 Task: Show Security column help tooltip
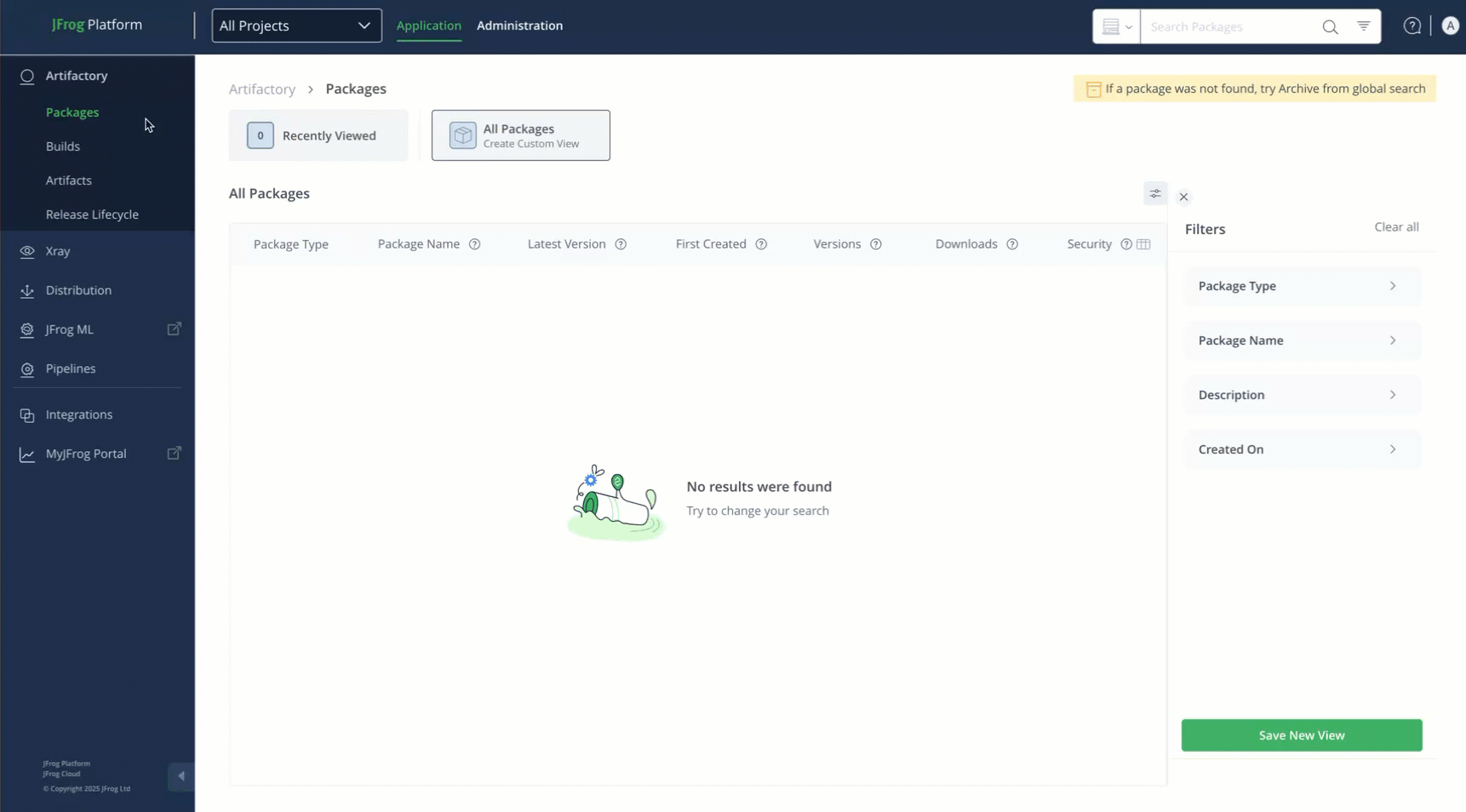[1126, 244]
